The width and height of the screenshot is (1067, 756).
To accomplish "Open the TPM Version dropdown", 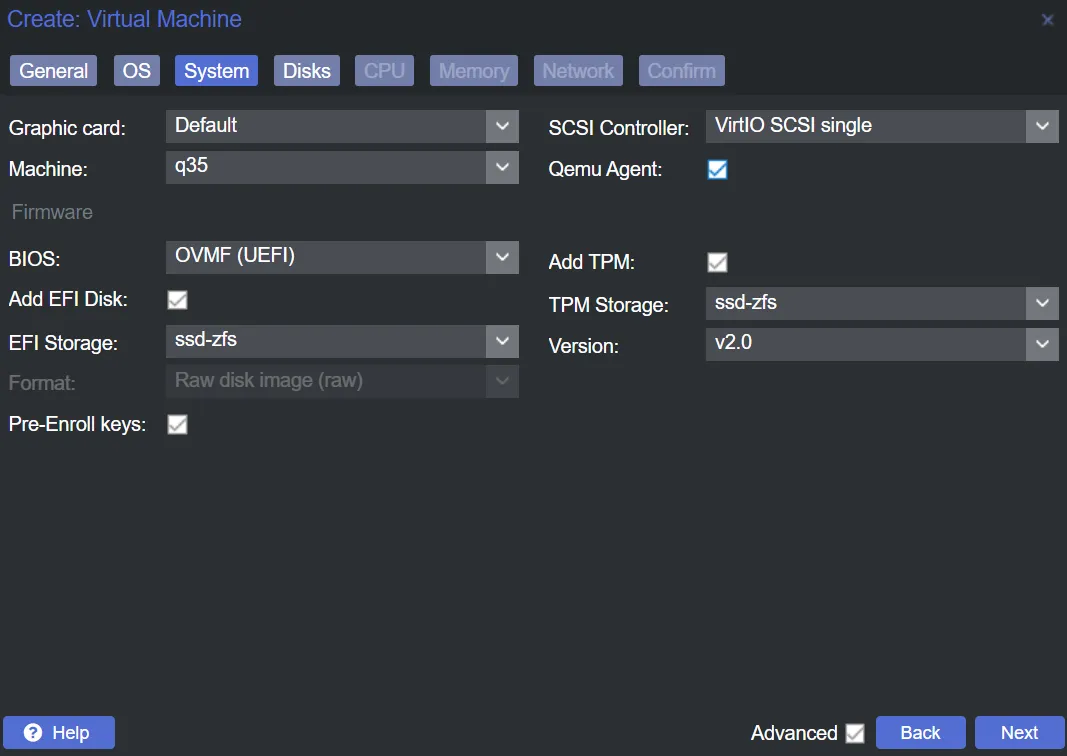I will tap(1042, 344).
